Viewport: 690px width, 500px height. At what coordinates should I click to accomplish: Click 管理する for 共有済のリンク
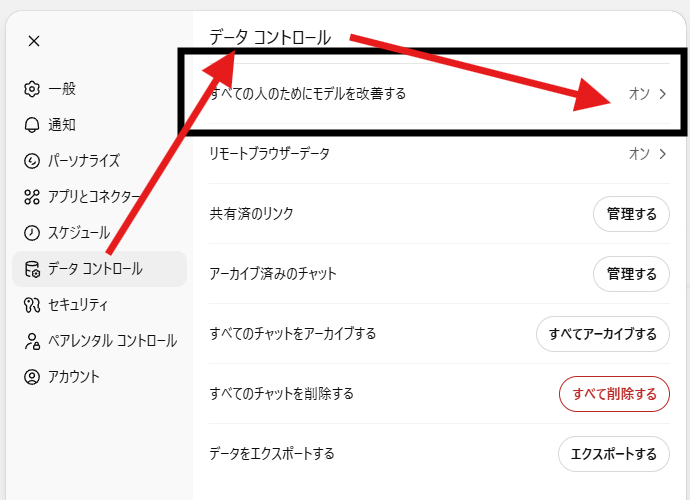pos(631,214)
